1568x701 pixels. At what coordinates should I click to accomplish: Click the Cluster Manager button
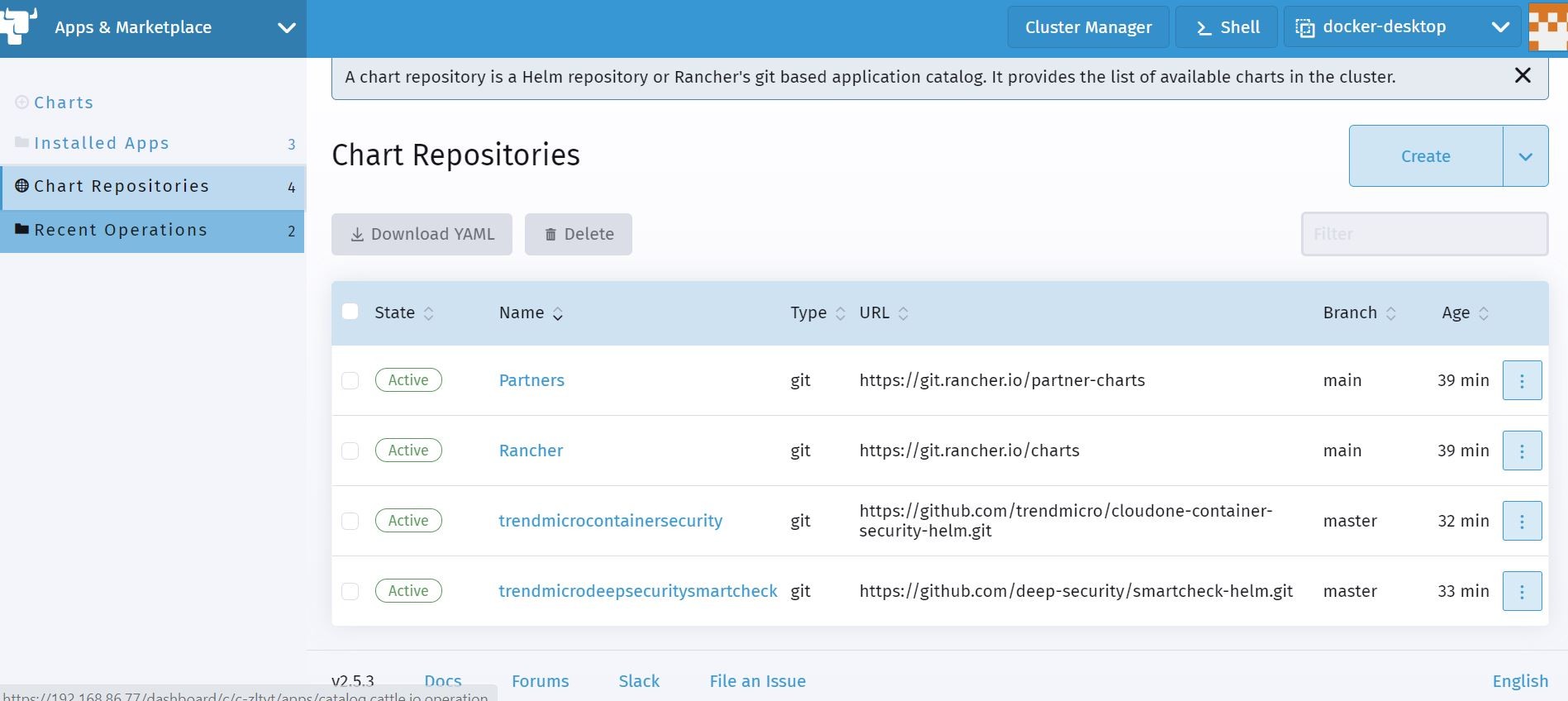point(1089,27)
